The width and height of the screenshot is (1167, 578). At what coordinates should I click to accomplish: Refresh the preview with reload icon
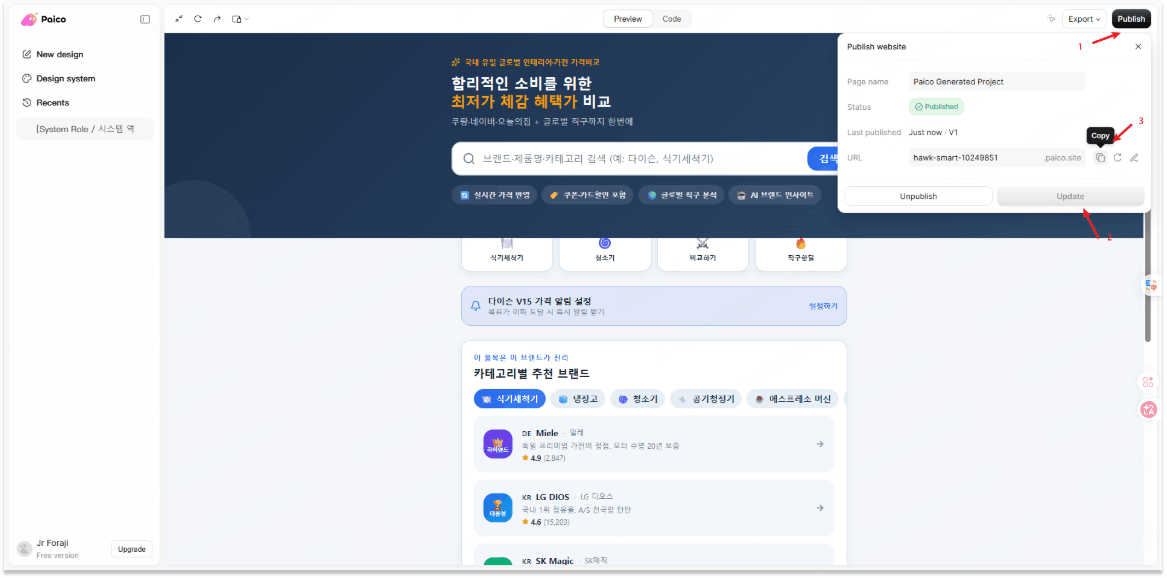point(198,19)
